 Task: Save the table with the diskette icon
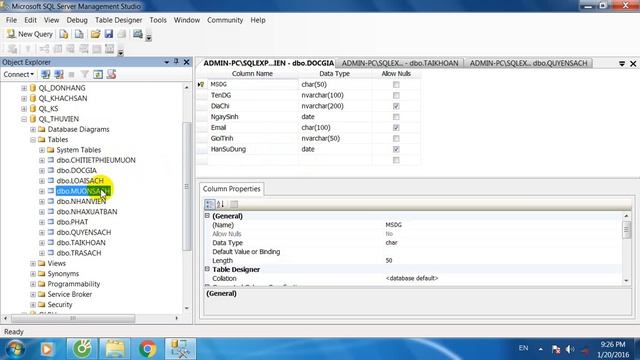pyautogui.click(x=109, y=34)
